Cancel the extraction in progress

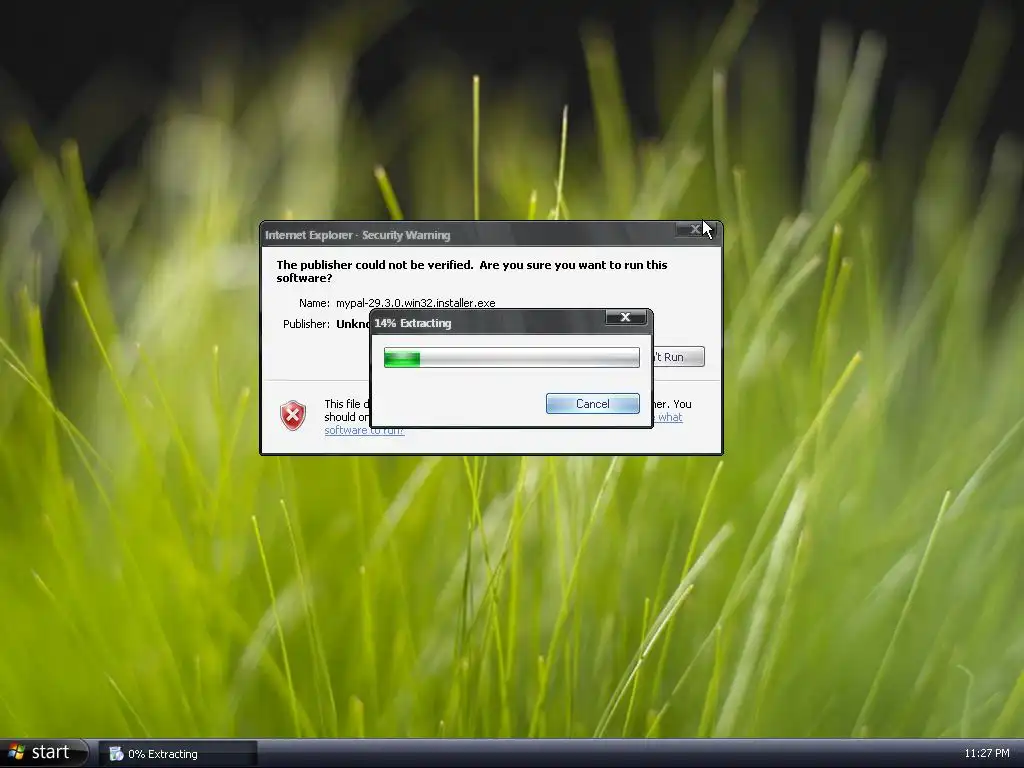coord(592,404)
